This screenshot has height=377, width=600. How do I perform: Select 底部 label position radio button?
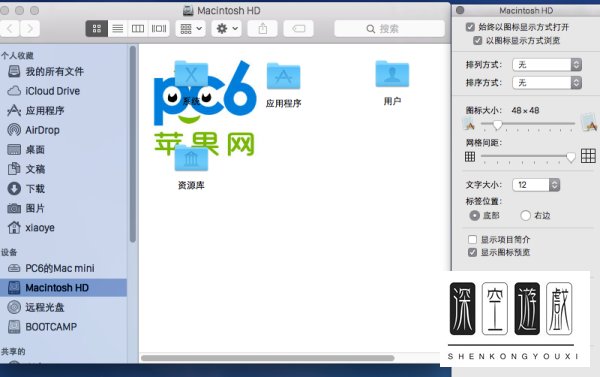pyautogui.click(x=474, y=215)
